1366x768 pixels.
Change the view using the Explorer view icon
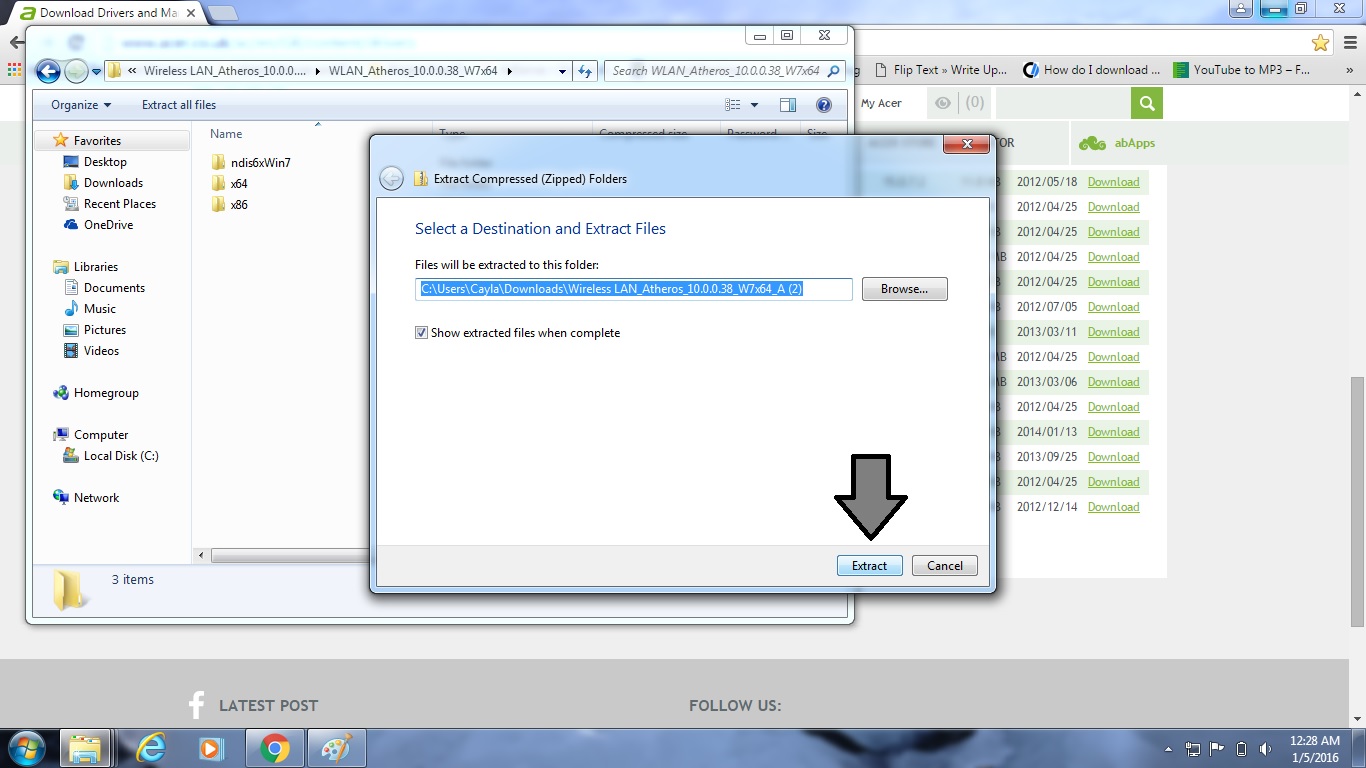(733, 105)
